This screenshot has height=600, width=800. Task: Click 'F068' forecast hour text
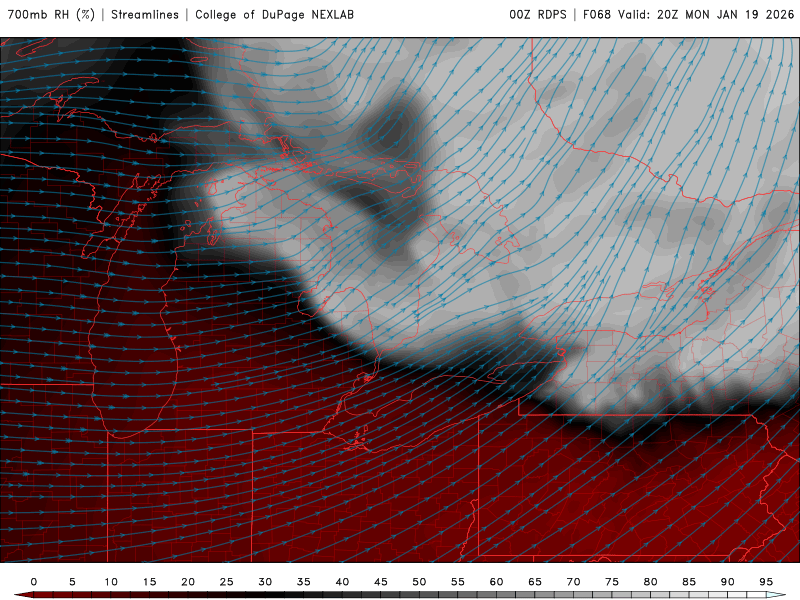(x=597, y=14)
